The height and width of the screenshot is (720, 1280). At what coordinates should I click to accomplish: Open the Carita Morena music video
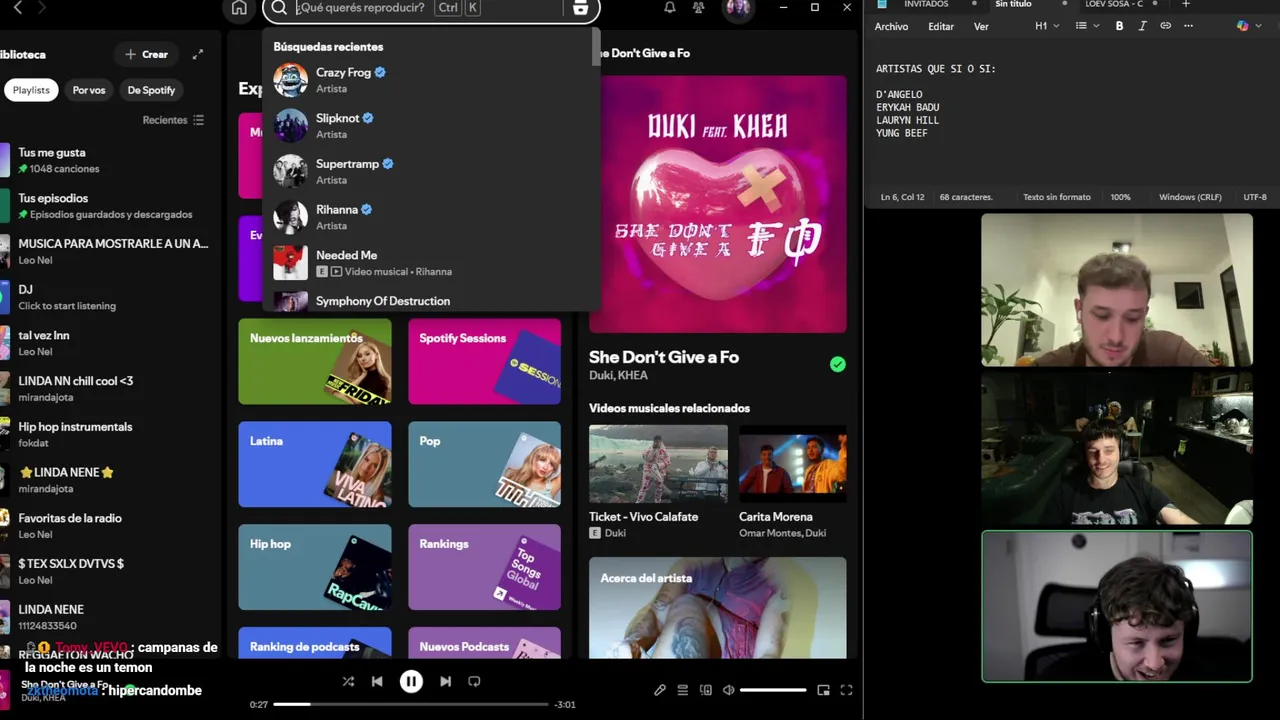(792, 482)
